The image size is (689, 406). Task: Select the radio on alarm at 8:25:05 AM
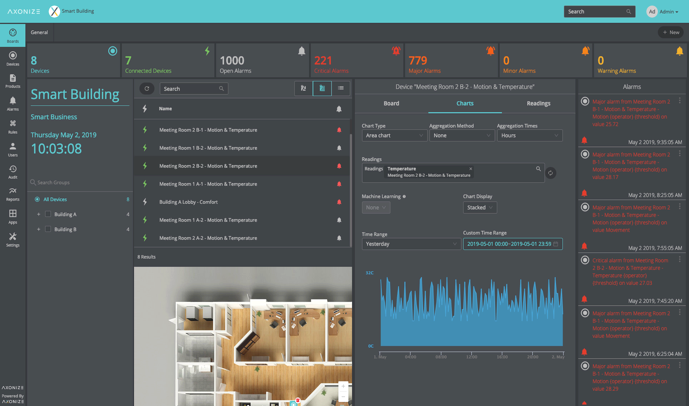(585, 154)
